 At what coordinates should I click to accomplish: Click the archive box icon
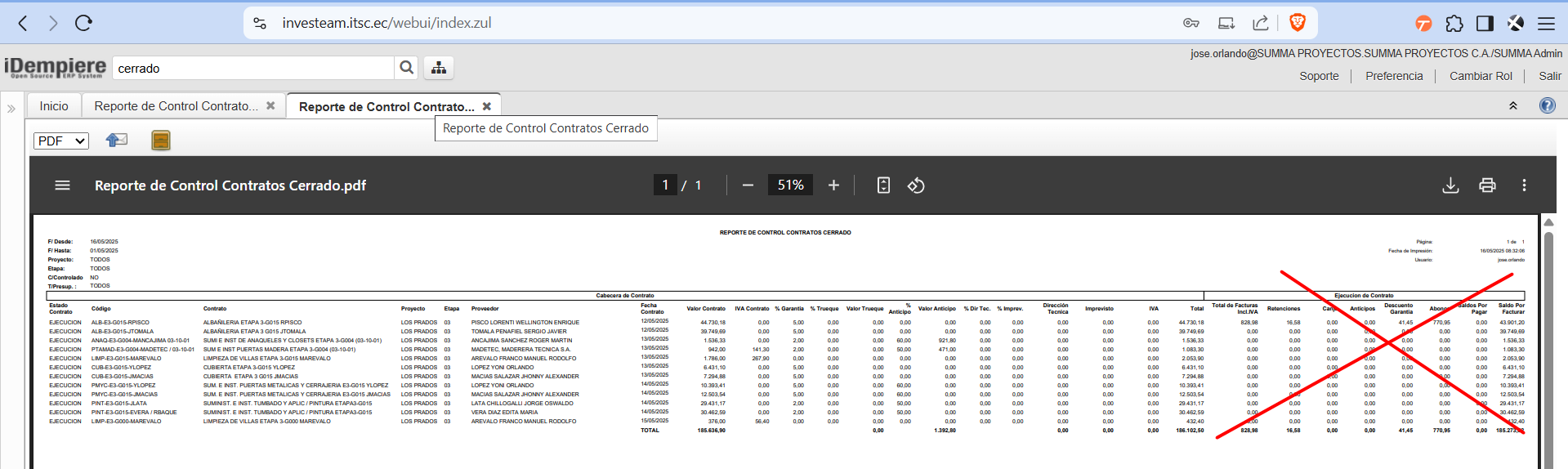[161, 141]
